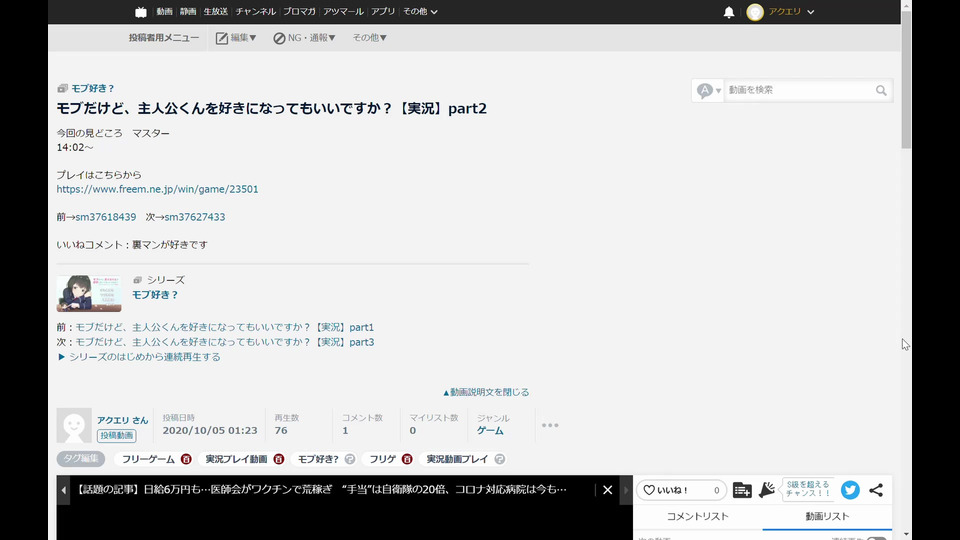This screenshot has width=960, height=540.
Task: Open 静画 in the top menu
Action: (x=188, y=12)
